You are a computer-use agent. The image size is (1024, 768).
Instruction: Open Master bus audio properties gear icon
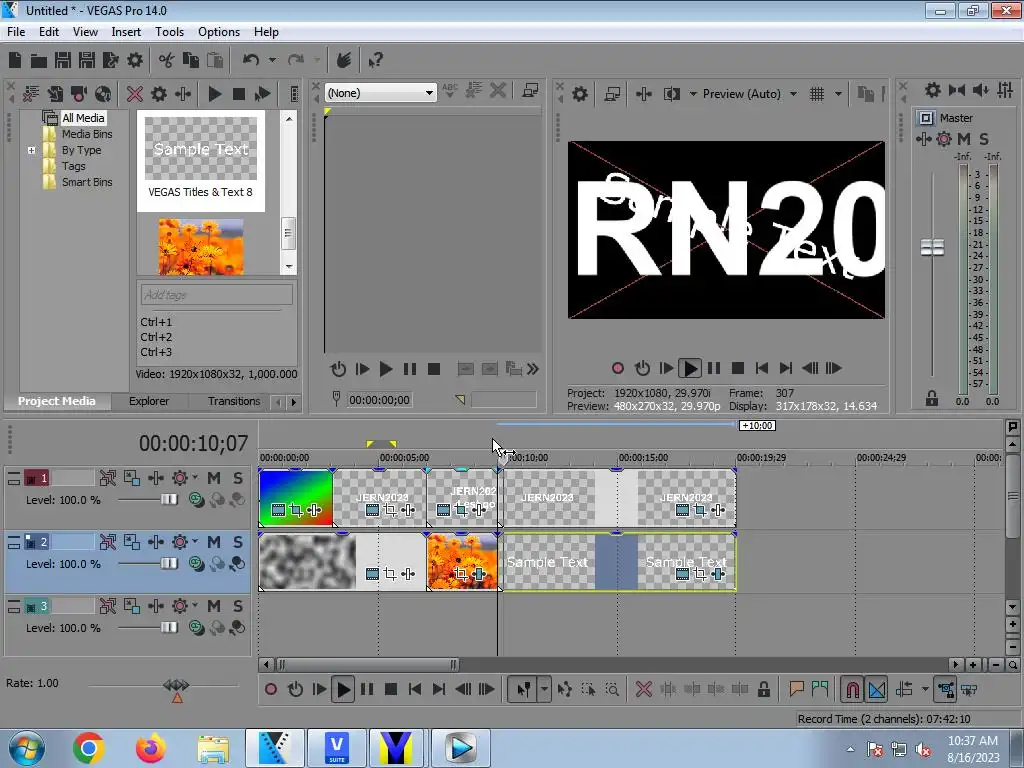click(x=933, y=90)
